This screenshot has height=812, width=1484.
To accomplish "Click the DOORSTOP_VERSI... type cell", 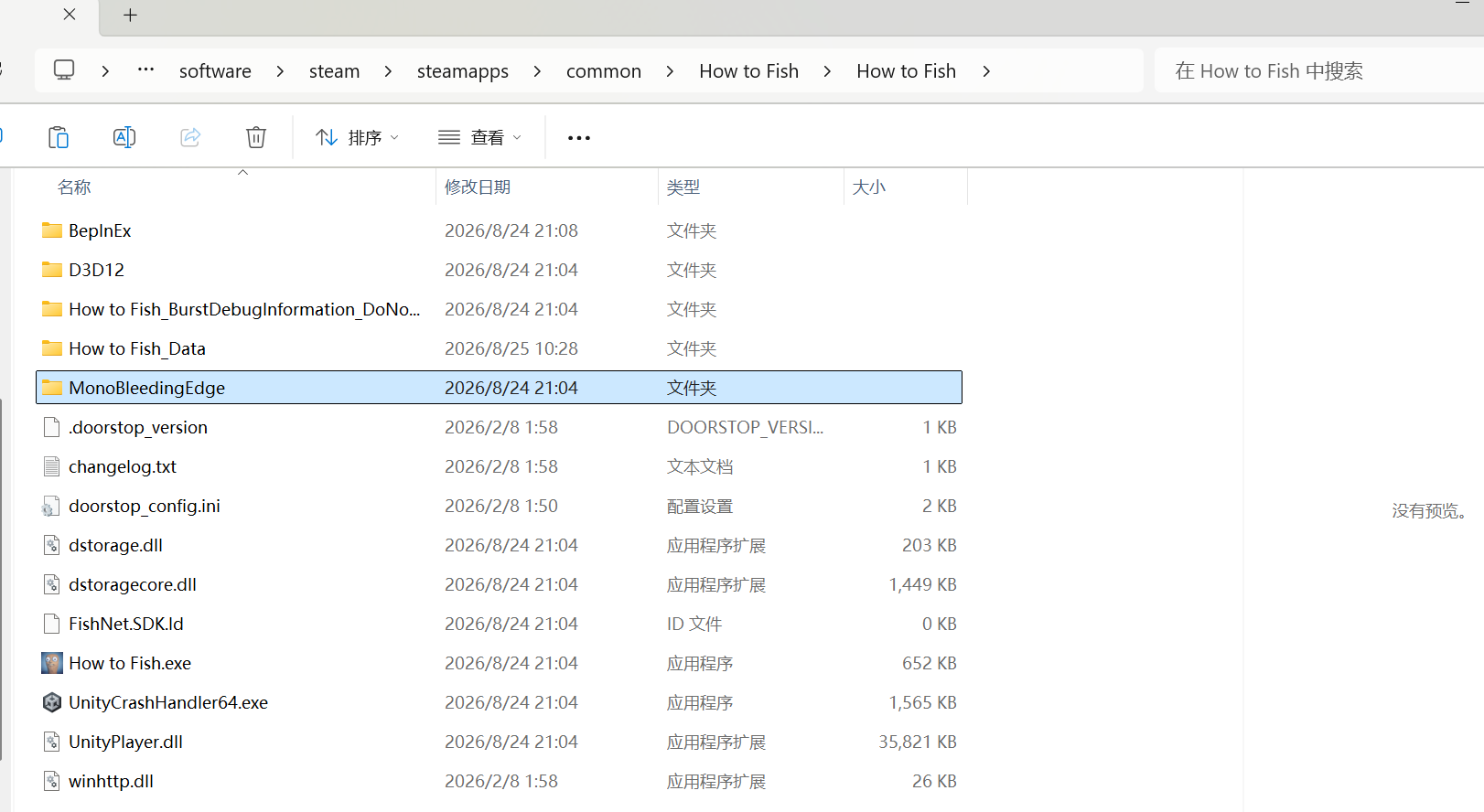I will click(745, 427).
